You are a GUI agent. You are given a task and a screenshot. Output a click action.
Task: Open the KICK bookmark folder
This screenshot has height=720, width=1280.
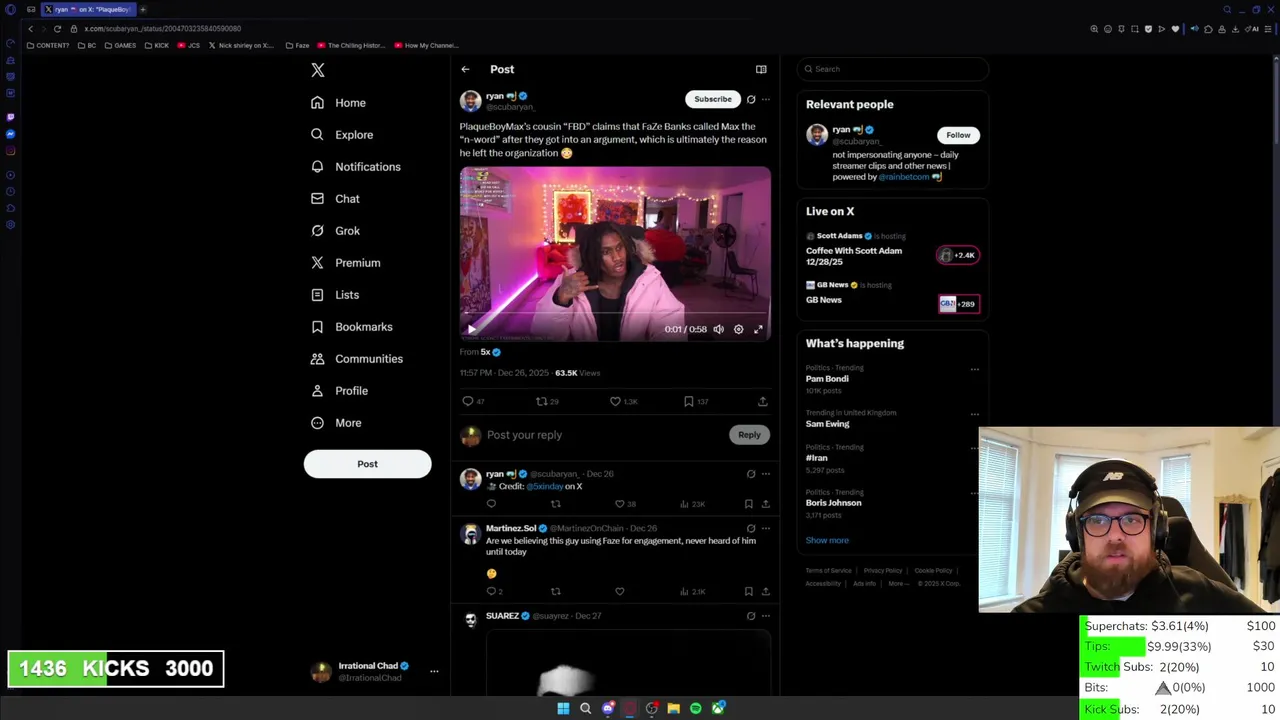coord(157,45)
